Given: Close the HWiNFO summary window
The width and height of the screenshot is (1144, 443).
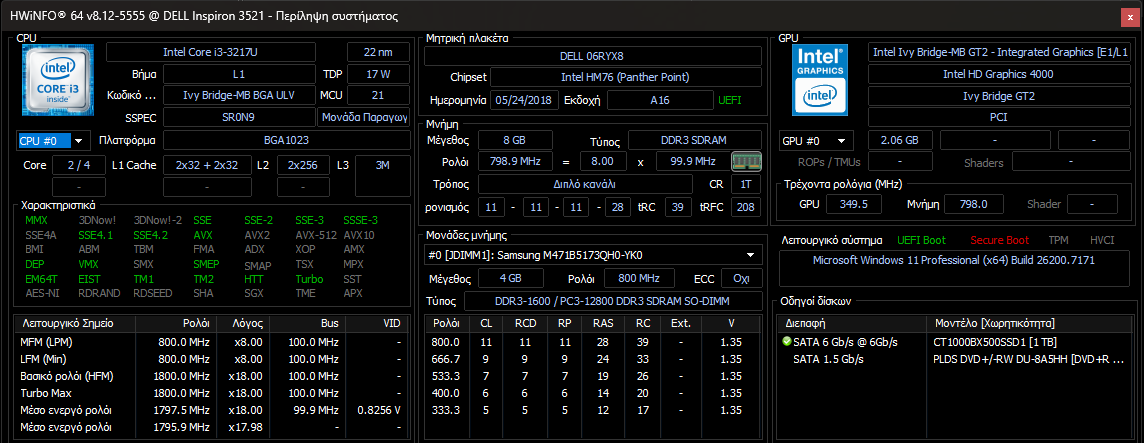Looking at the screenshot, I should 1129,15.
